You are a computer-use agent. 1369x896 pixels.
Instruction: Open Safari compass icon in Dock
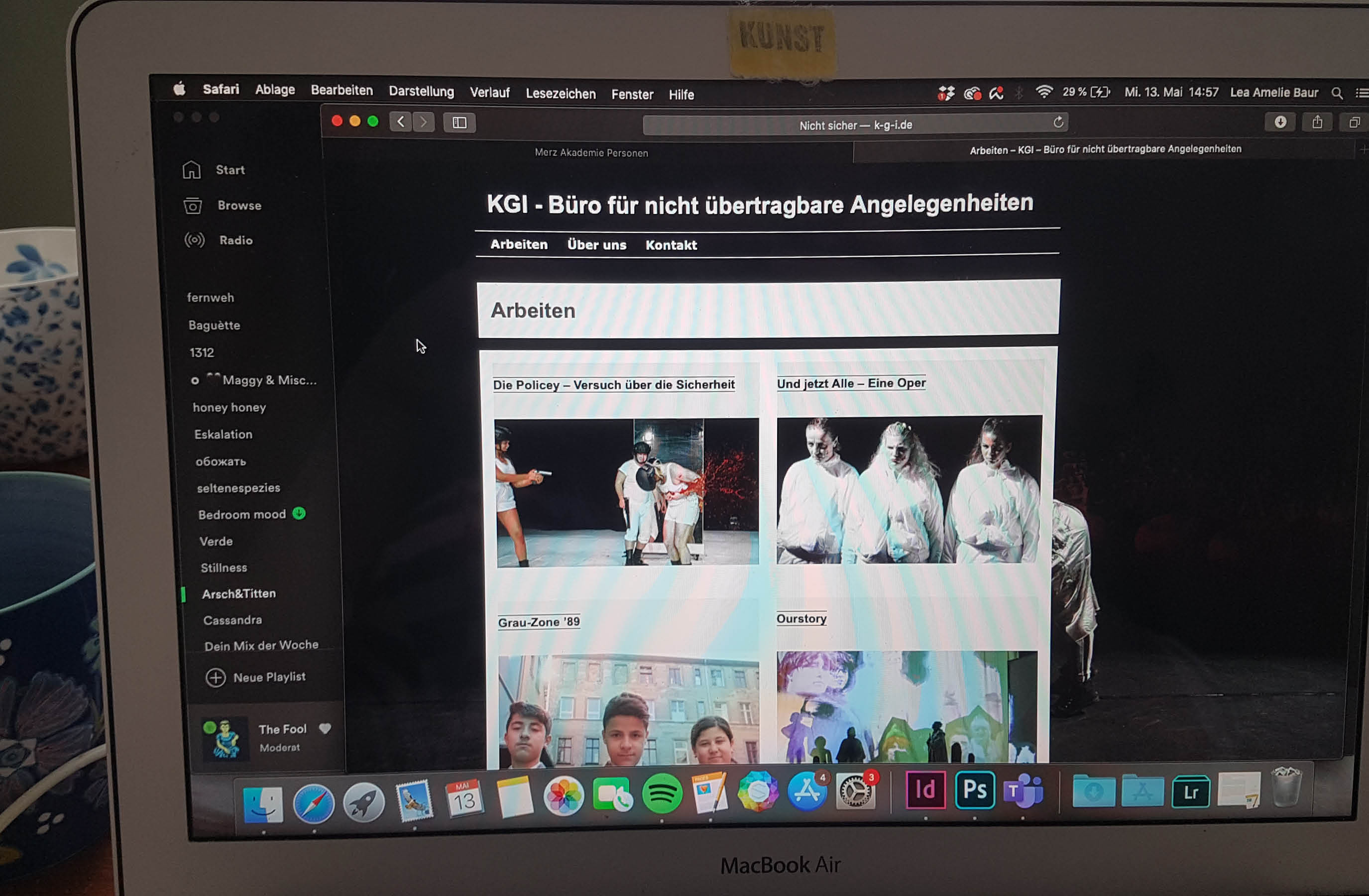pos(314,803)
